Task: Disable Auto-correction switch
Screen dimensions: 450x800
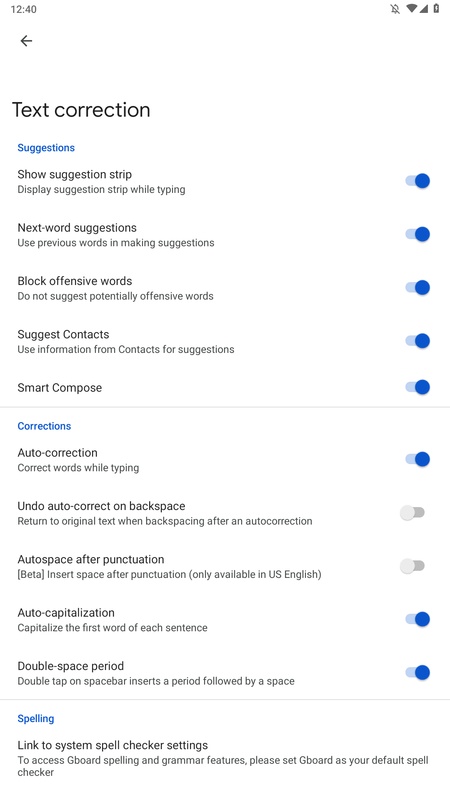Action: [x=418, y=459]
